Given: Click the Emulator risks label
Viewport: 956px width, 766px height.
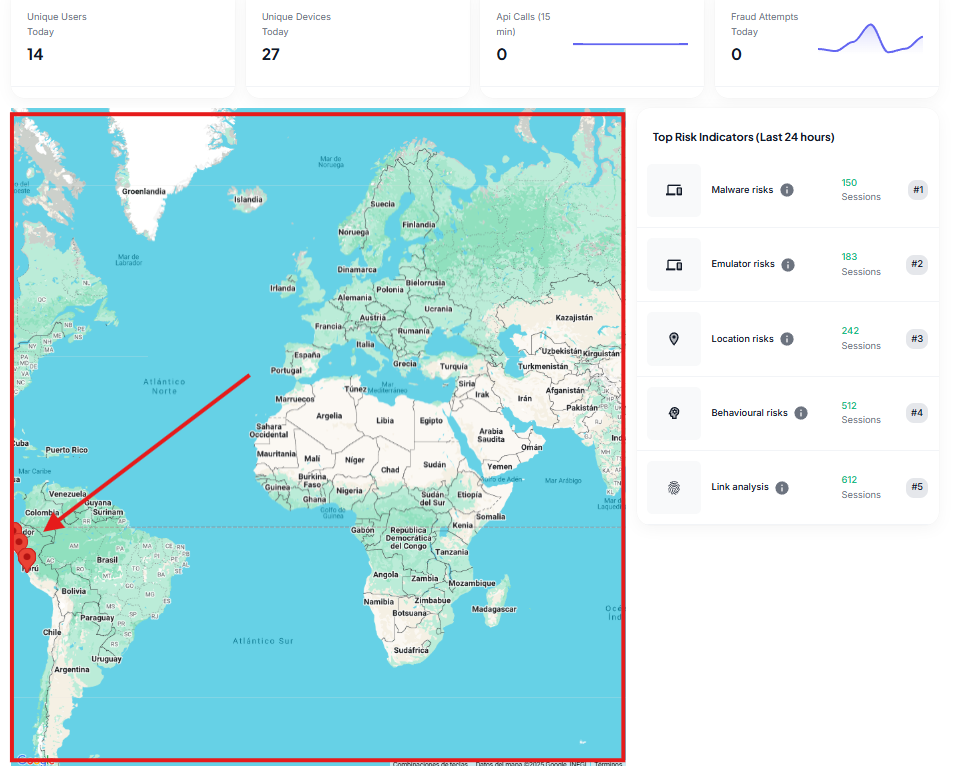Looking at the screenshot, I should click(x=743, y=264).
